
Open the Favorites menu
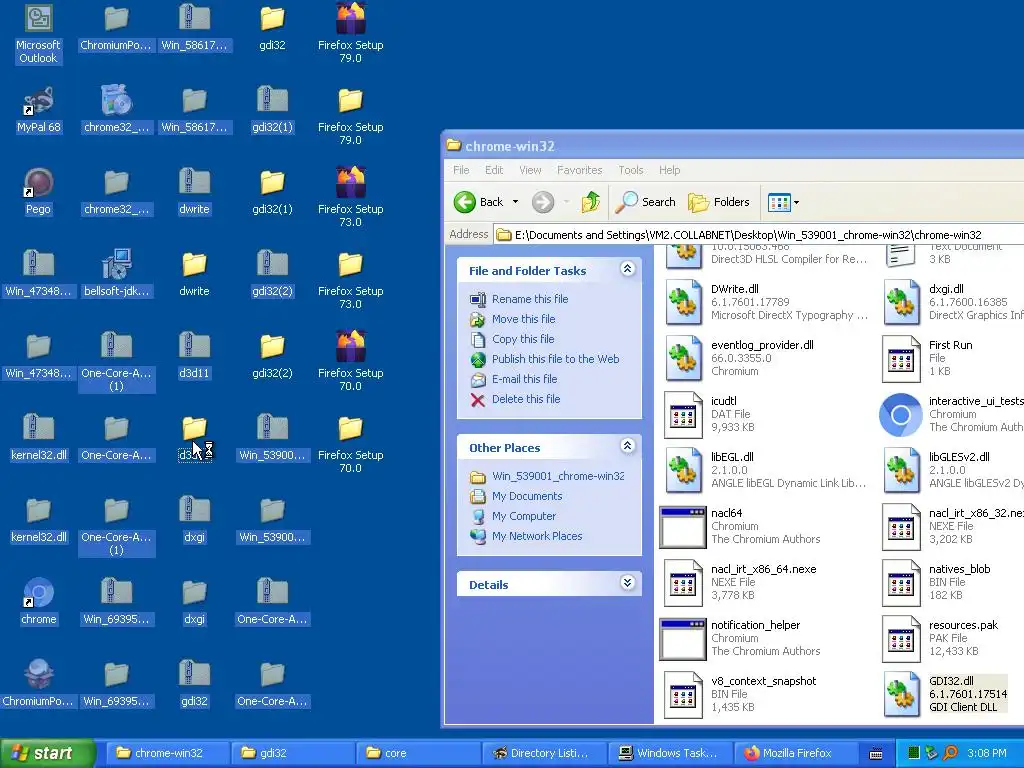click(580, 170)
